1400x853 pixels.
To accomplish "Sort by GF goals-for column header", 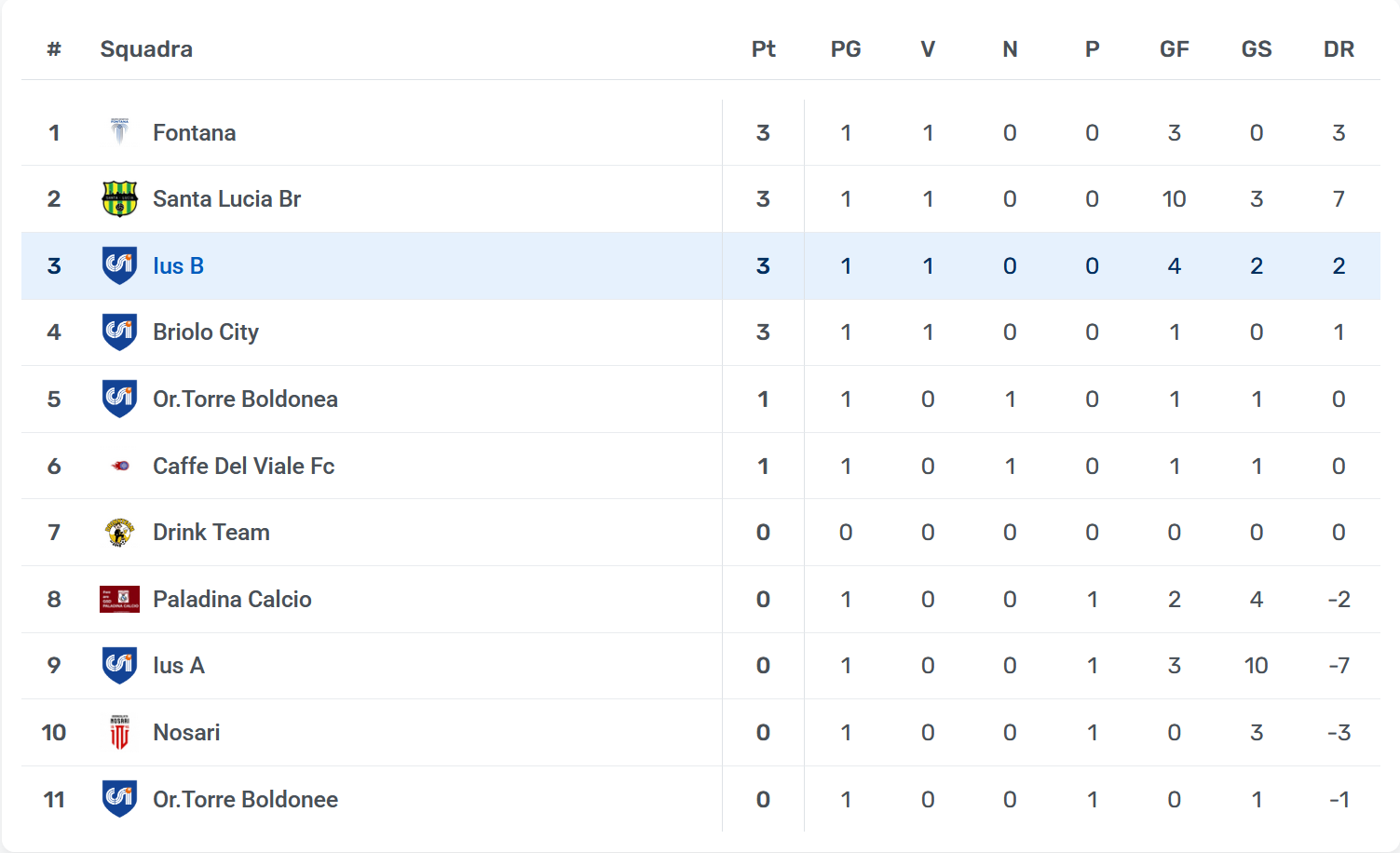I will point(1174,49).
